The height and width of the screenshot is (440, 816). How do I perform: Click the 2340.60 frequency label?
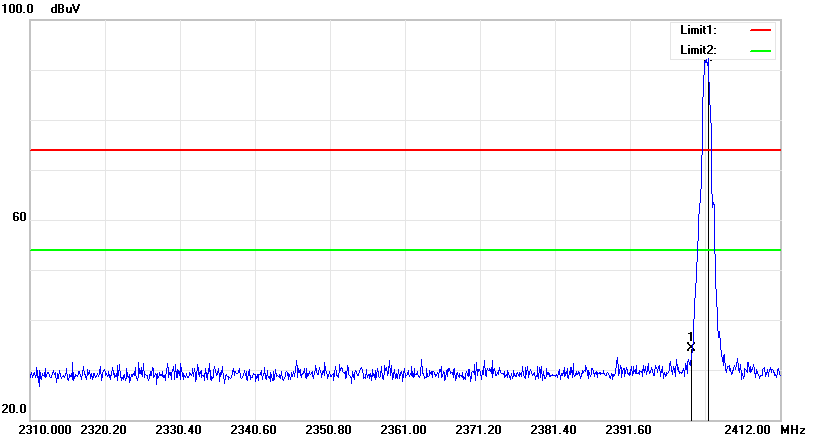[253, 430]
